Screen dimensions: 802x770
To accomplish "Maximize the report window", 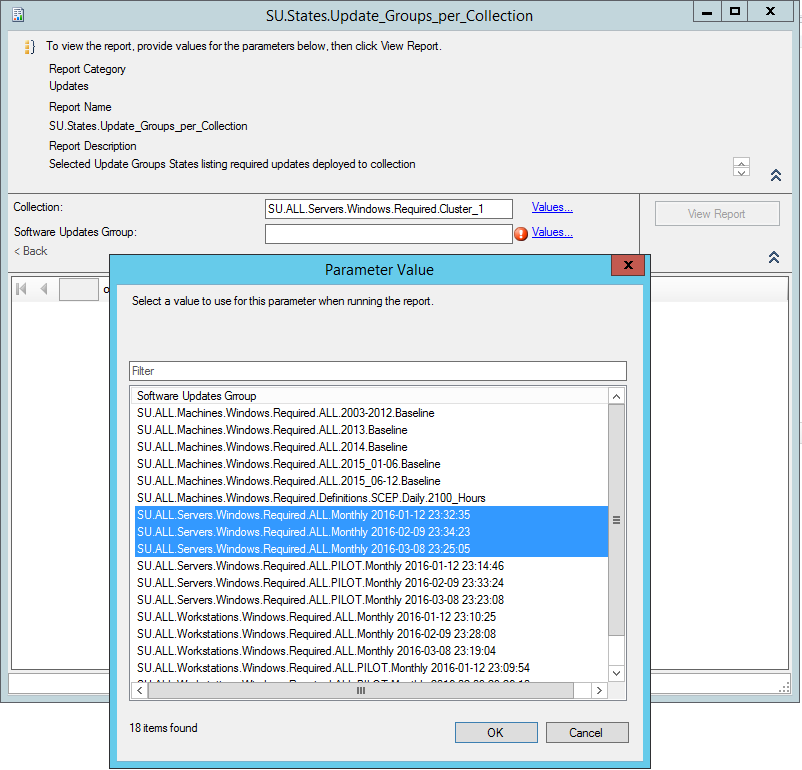I will 734,11.
